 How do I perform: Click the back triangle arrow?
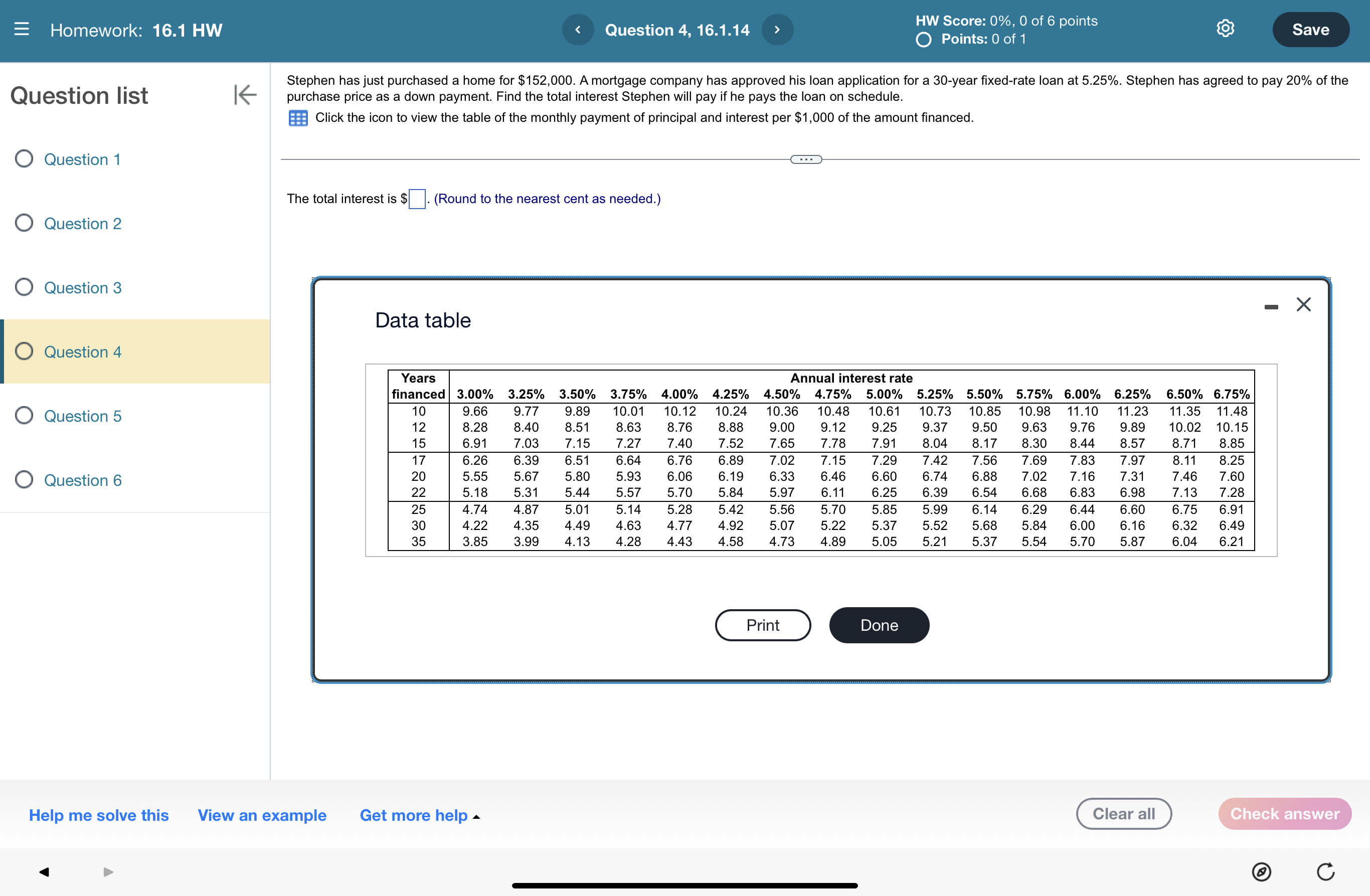point(44,871)
